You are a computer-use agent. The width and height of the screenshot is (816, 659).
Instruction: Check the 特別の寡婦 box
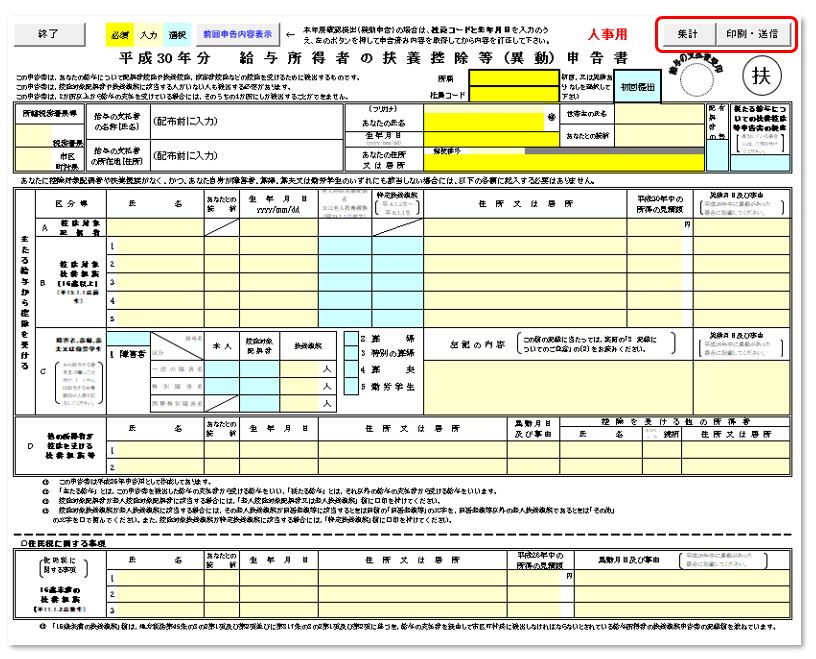point(351,353)
